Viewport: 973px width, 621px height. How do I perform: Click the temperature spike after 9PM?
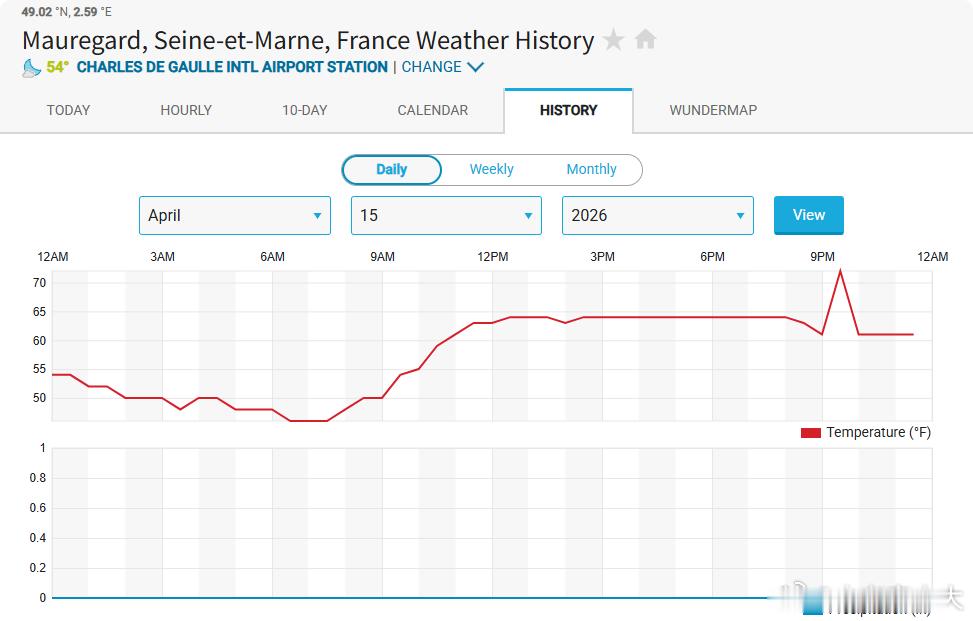click(840, 272)
